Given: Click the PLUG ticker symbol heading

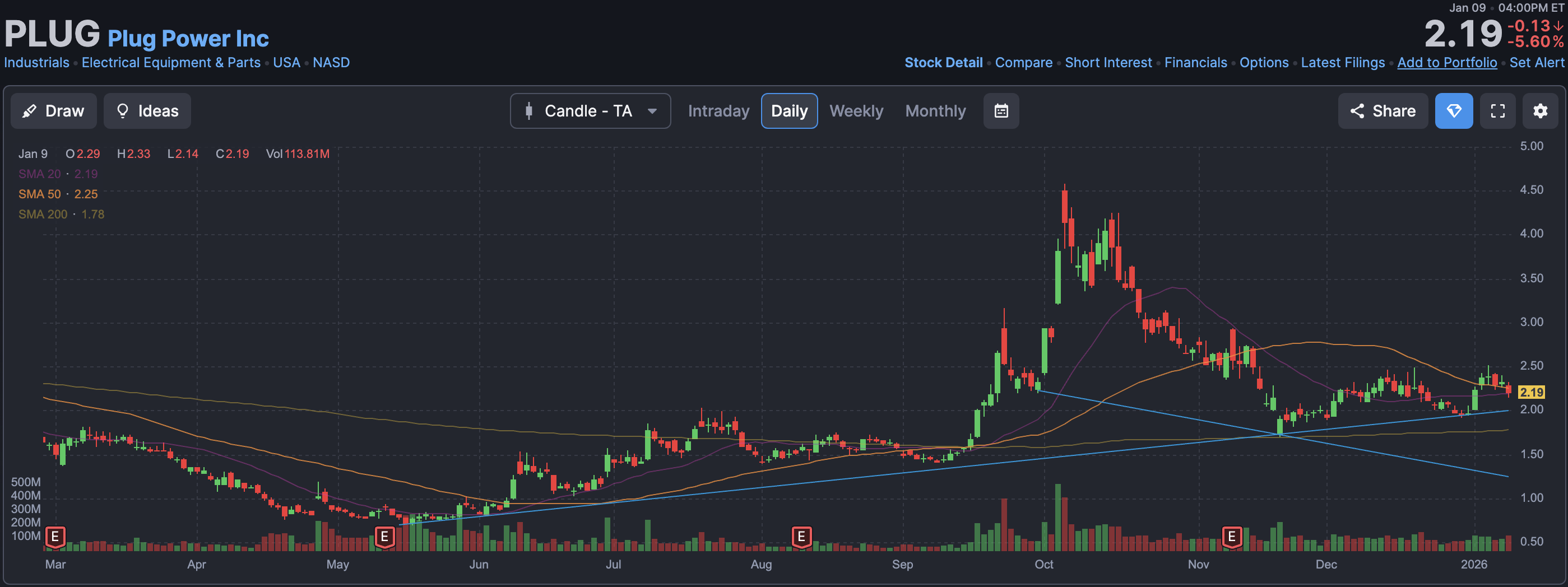Looking at the screenshot, I should point(52,34).
